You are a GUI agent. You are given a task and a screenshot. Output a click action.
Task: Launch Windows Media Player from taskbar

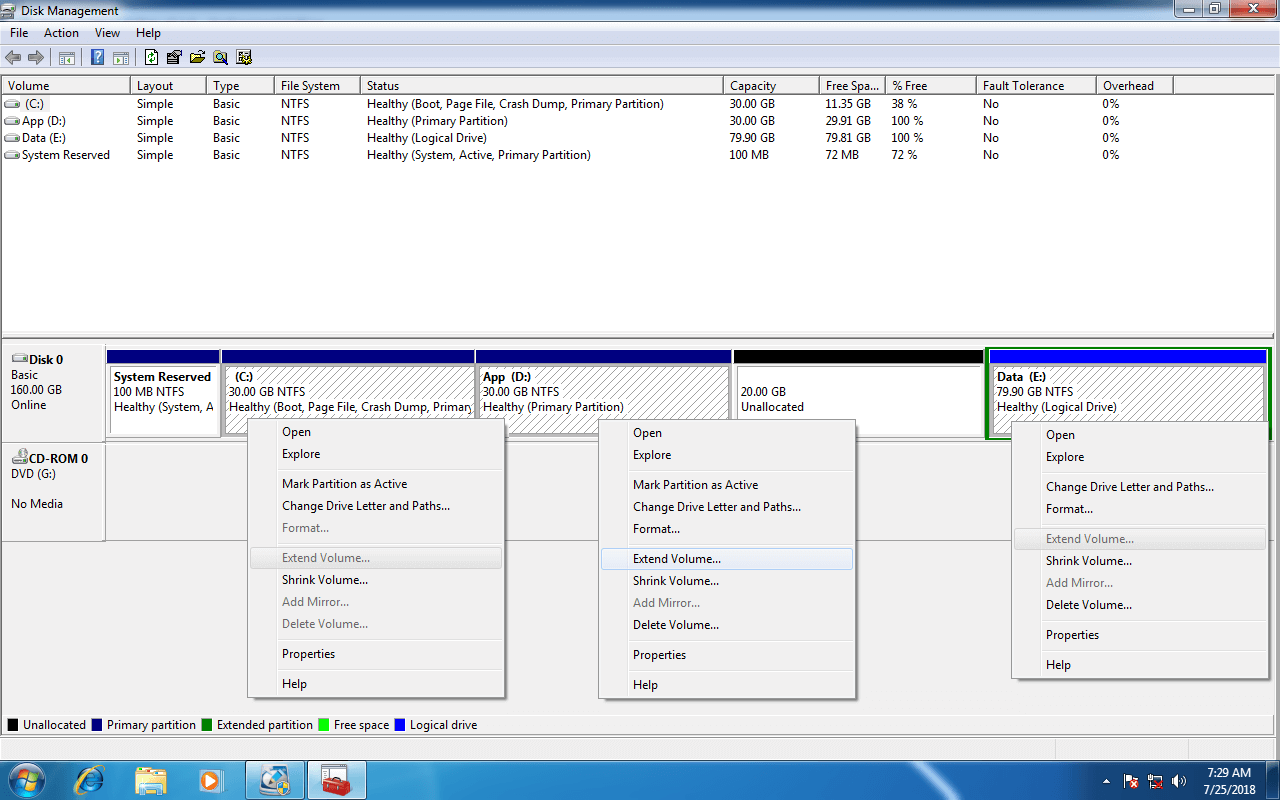(210, 780)
